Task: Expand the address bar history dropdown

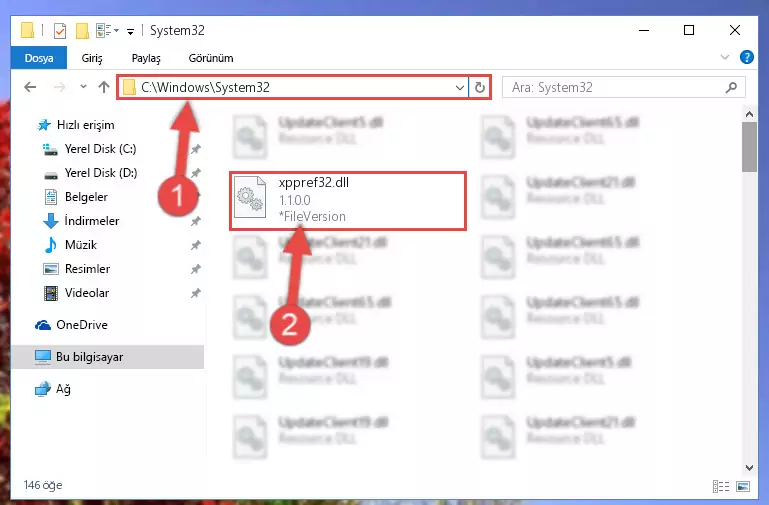Action: tap(460, 88)
